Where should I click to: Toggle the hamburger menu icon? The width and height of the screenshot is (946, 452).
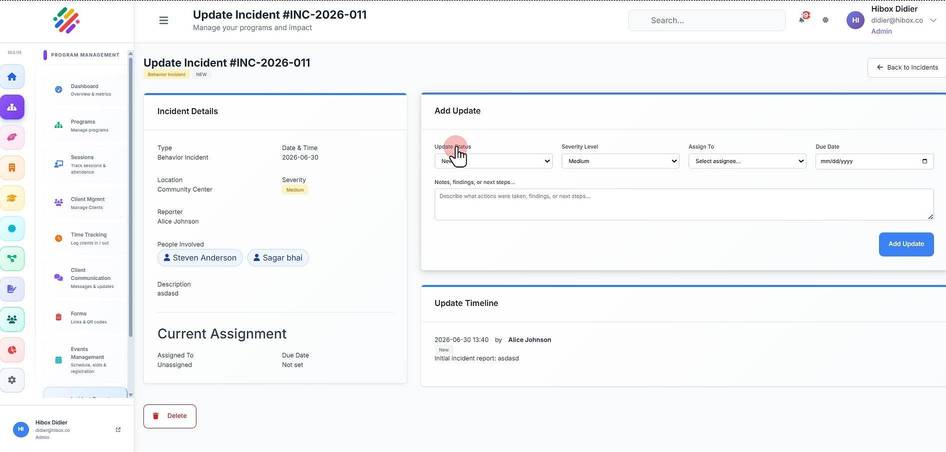pos(163,20)
